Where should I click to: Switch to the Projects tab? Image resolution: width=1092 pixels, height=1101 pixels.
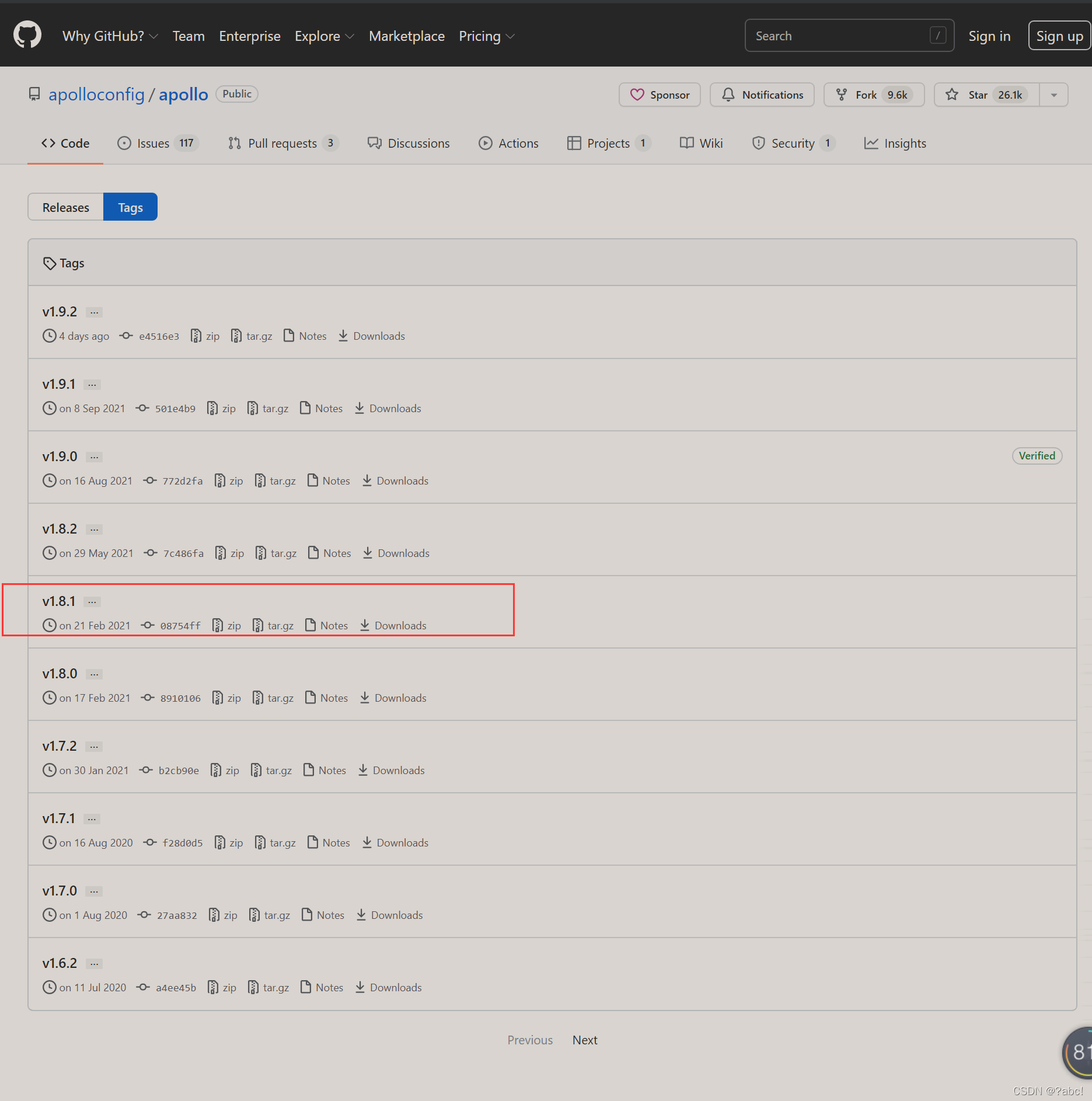coord(609,143)
